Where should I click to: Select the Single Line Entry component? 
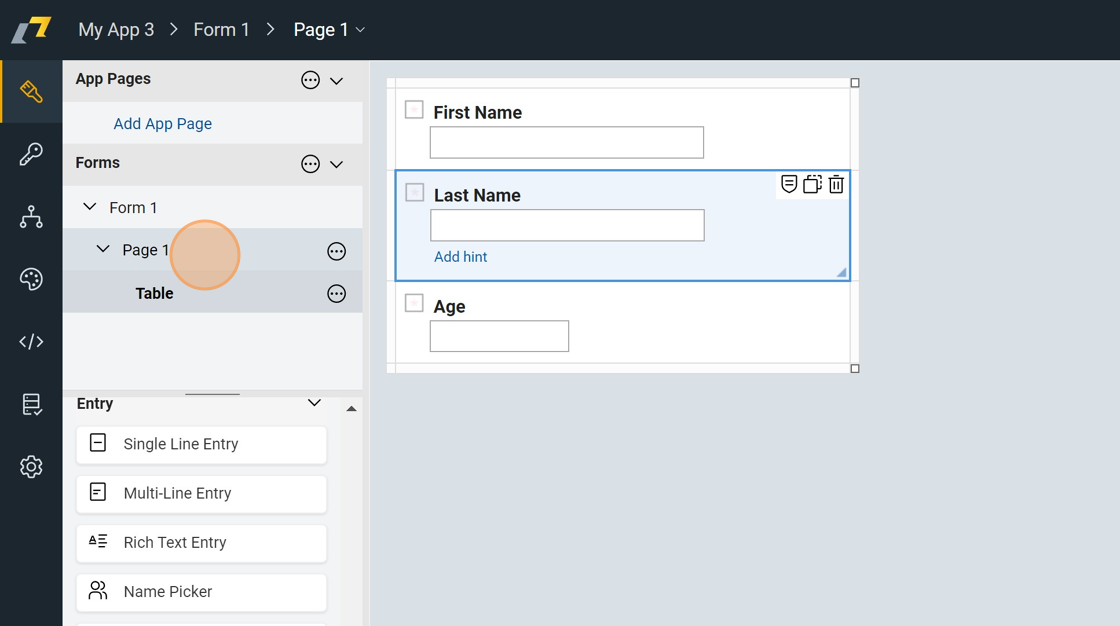tap(201, 444)
